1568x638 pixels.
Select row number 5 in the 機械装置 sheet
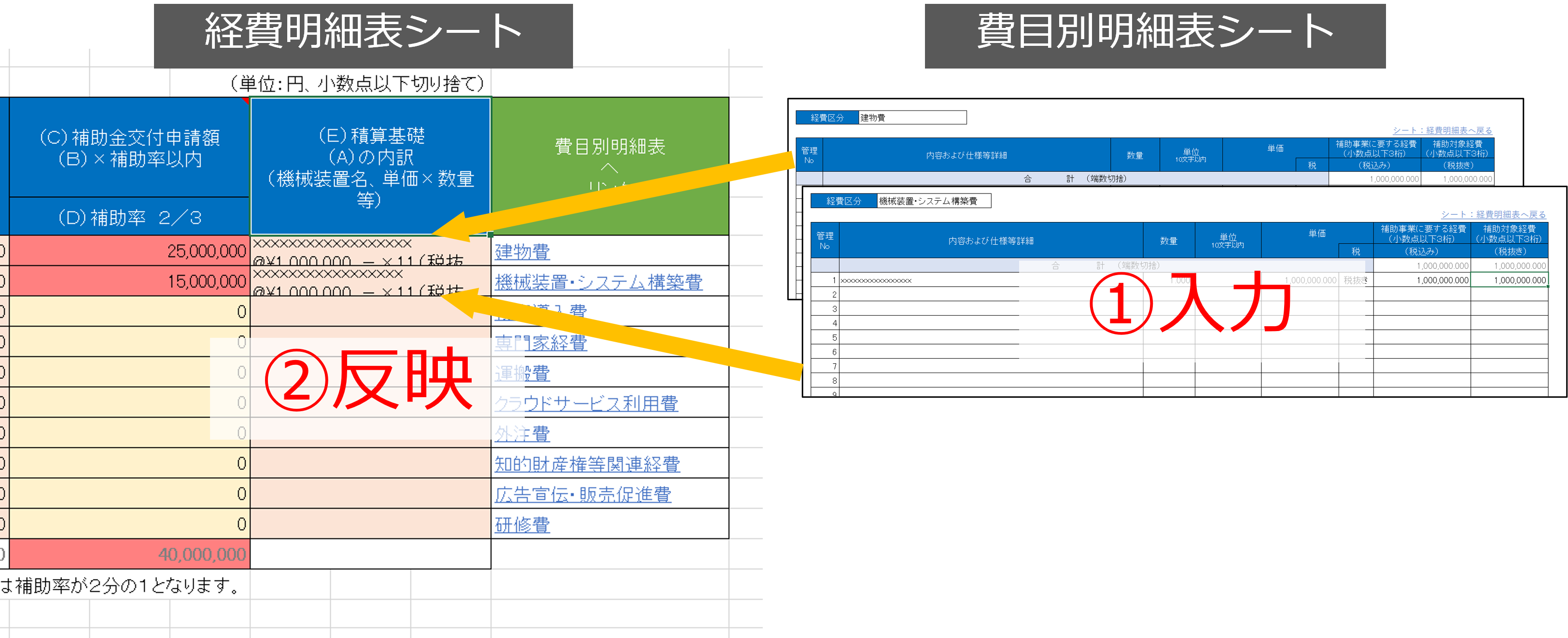click(x=825, y=337)
